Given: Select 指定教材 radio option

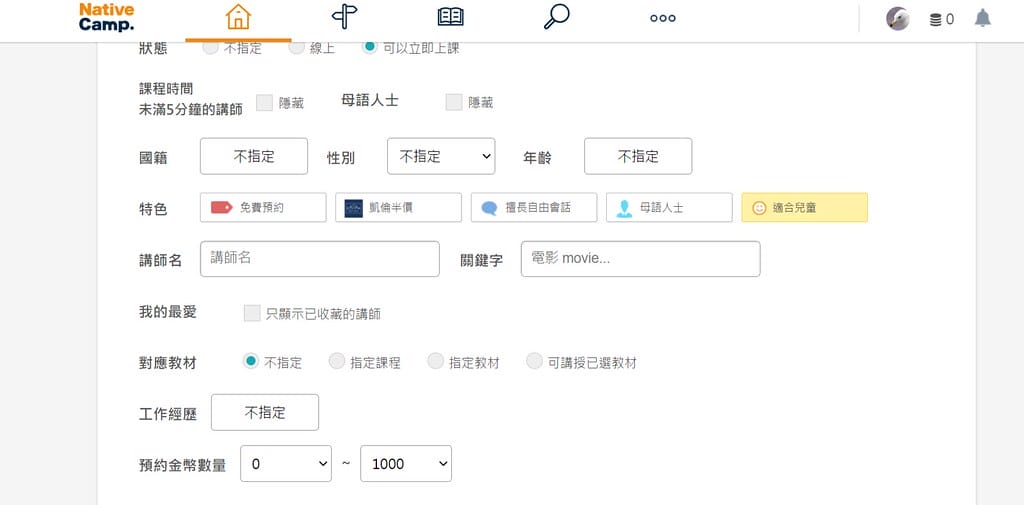Looking at the screenshot, I should [436, 361].
